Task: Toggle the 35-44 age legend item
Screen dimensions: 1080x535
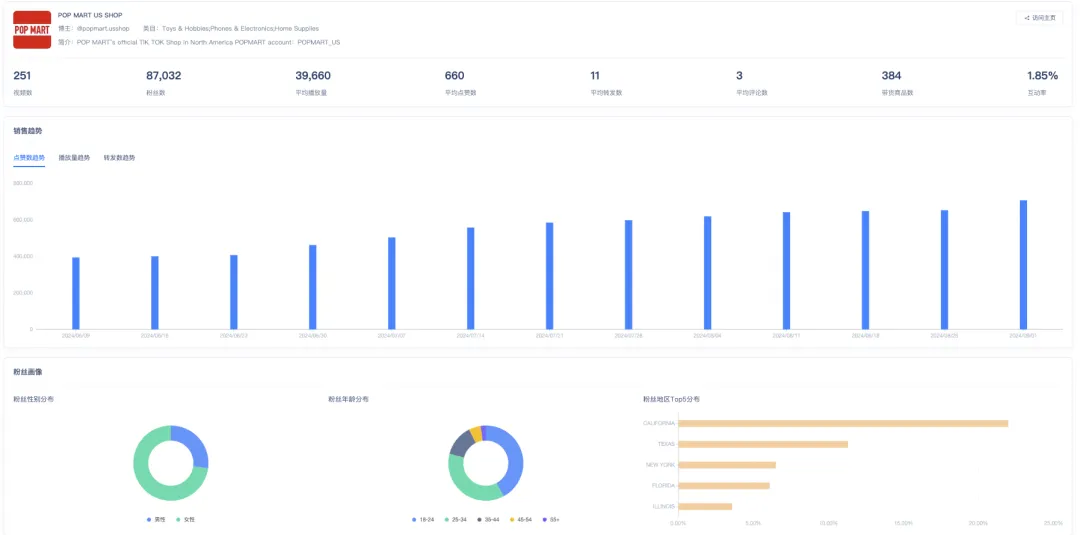Action: (x=488, y=519)
